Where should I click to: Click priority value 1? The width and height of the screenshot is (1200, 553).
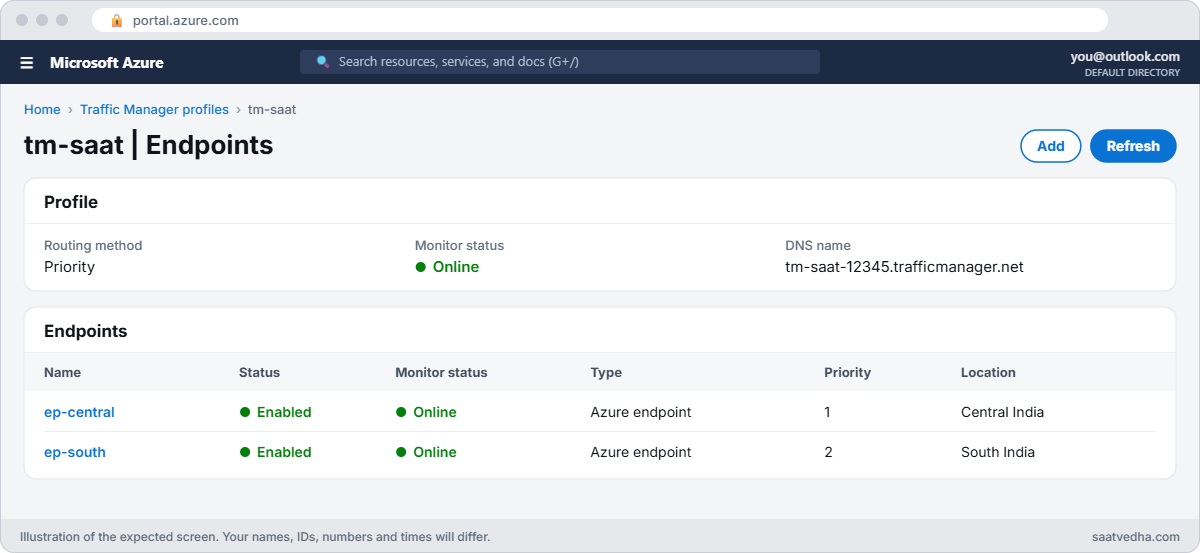828,412
